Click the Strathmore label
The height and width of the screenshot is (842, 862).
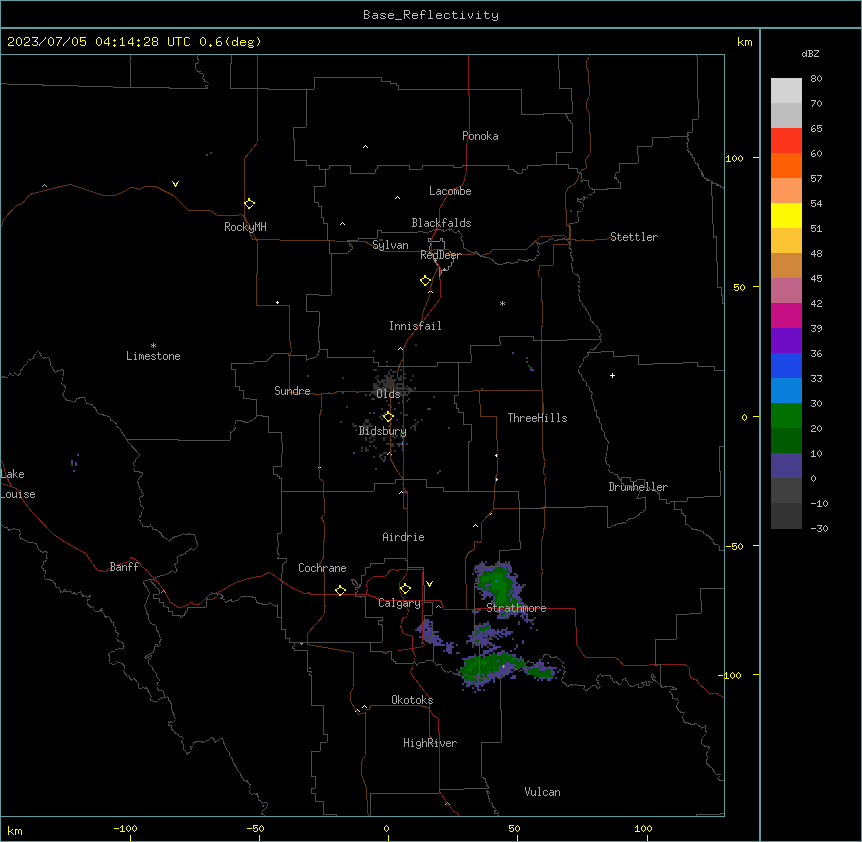[x=516, y=608]
